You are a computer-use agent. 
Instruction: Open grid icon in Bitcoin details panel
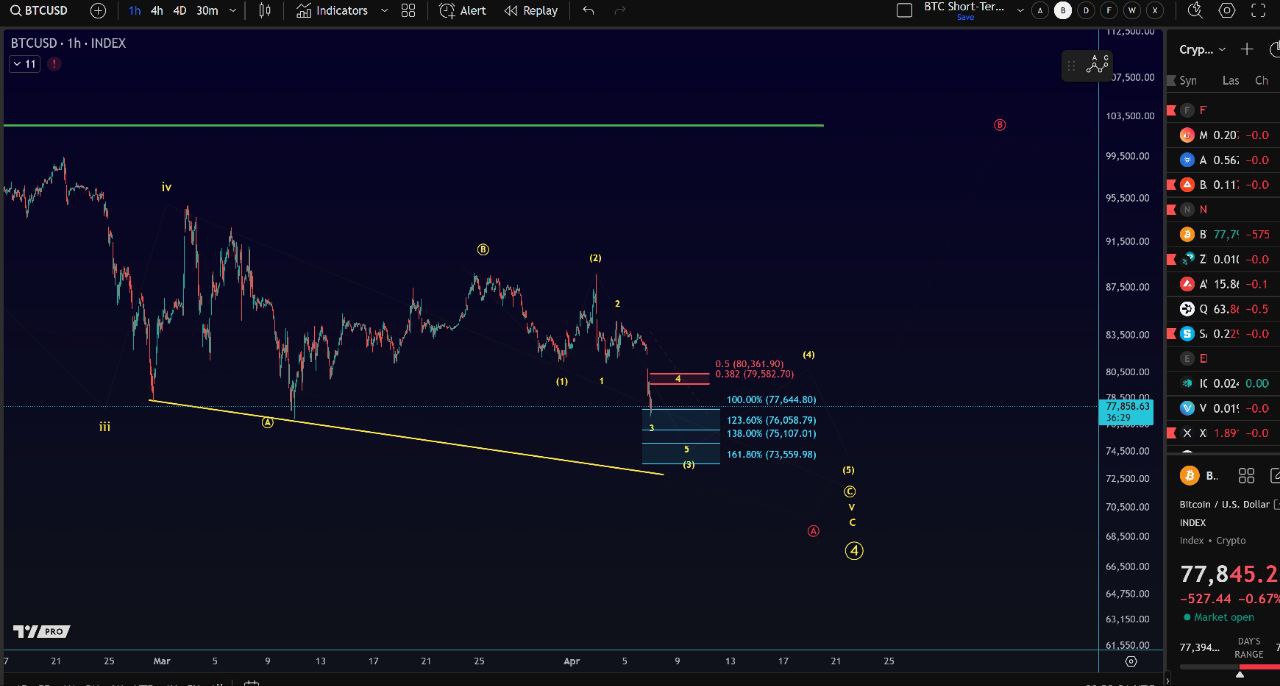[x=1246, y=476]
